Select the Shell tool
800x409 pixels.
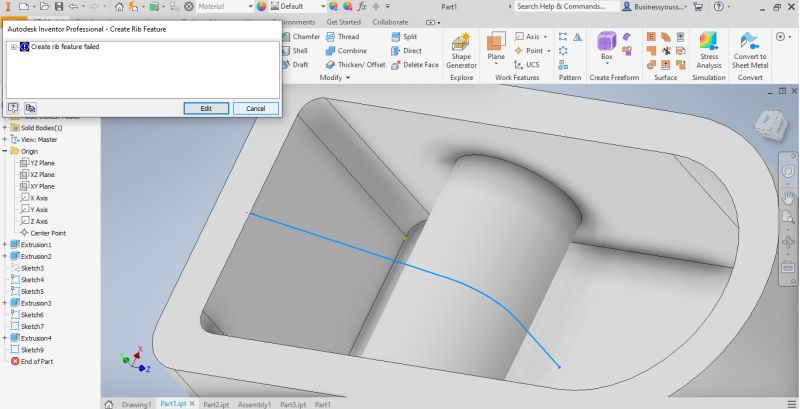point(295,50)
